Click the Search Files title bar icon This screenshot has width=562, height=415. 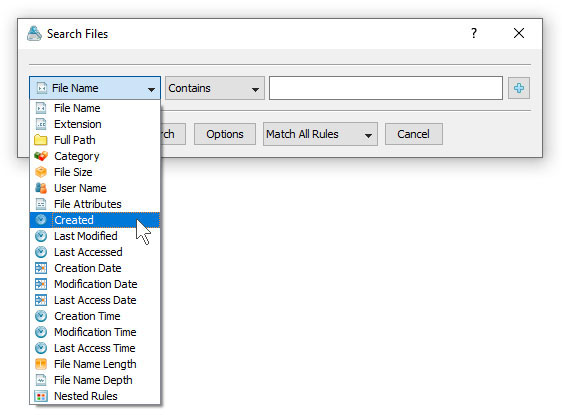pyautogui.click(x=34, y=34)
